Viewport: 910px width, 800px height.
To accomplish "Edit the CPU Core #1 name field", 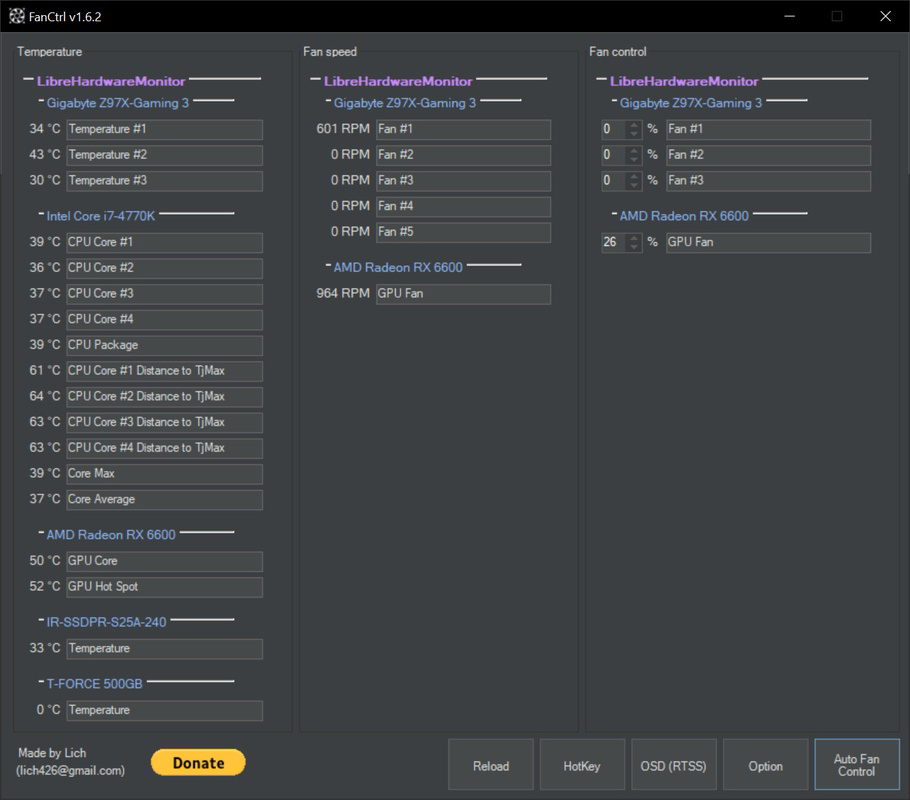I will [x=164, y=243].
